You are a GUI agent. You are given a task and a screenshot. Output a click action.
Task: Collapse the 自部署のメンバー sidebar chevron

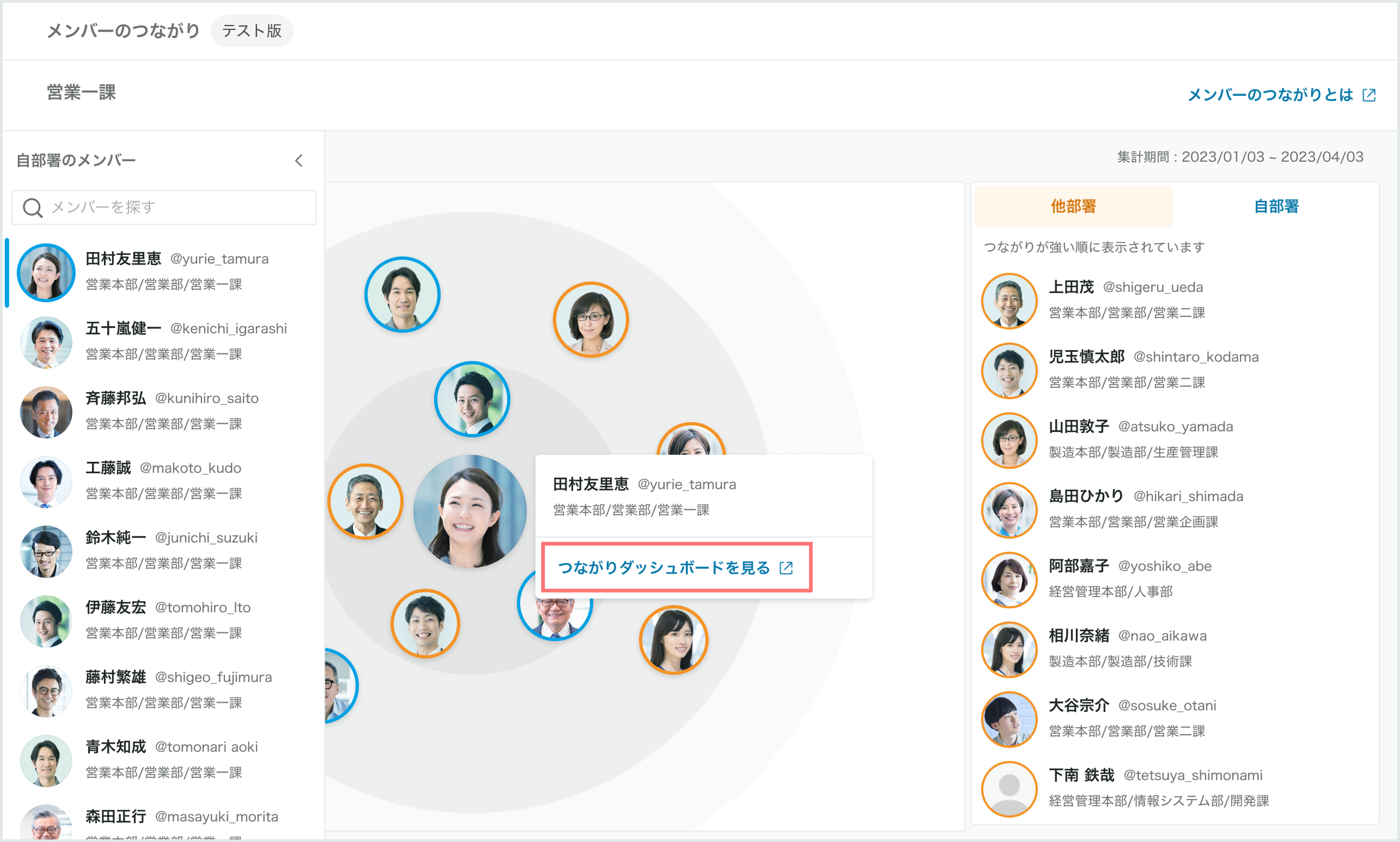(x=299, y=161)
